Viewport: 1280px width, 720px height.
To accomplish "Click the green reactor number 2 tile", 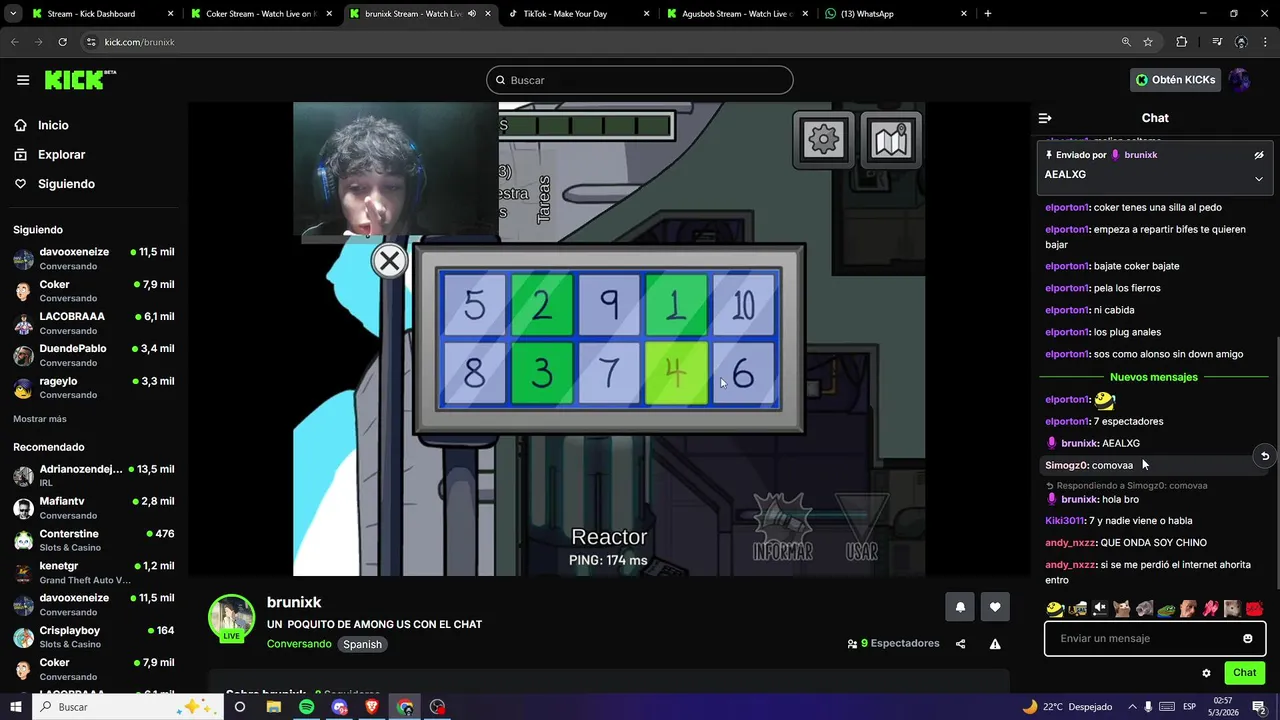I will (x=541, y=305).
